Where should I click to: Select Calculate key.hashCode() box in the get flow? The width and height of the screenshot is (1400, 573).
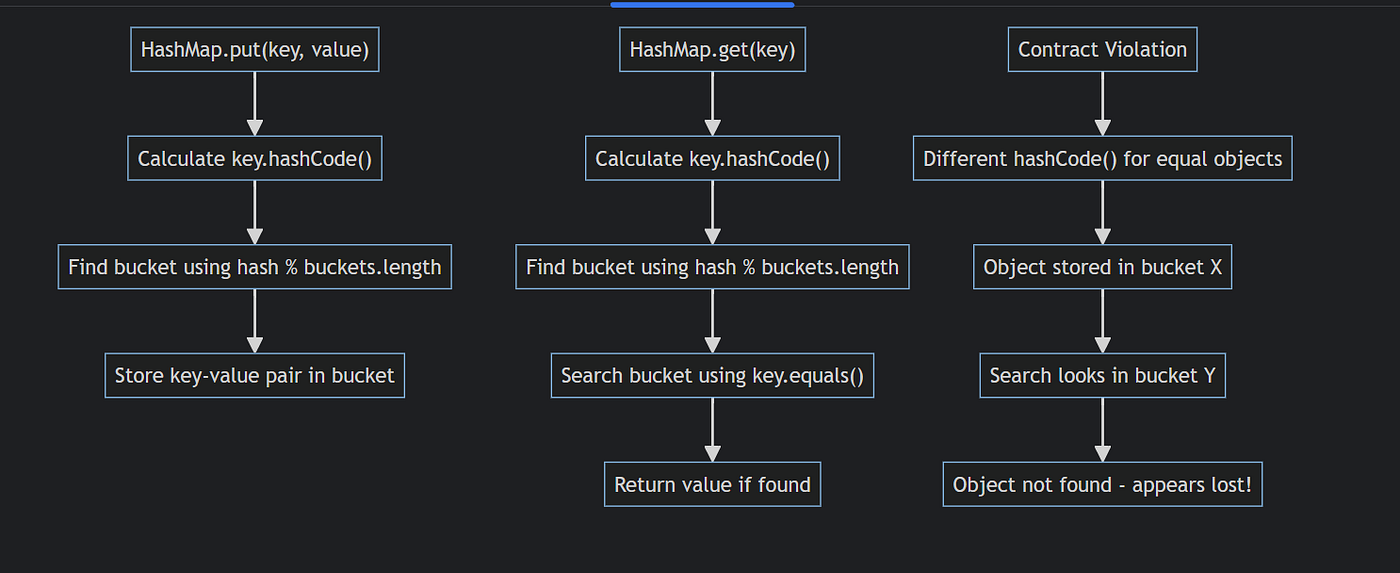coord(712,159)
